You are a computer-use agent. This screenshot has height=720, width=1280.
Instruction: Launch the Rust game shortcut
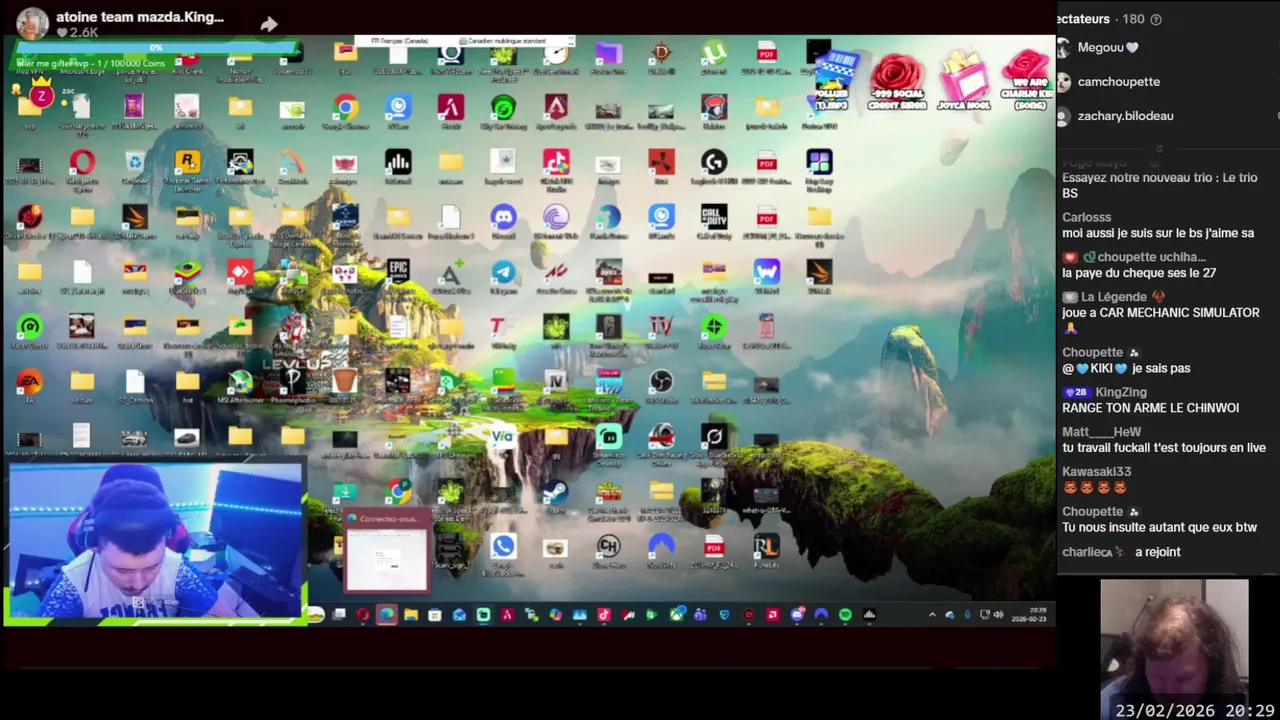661,162
